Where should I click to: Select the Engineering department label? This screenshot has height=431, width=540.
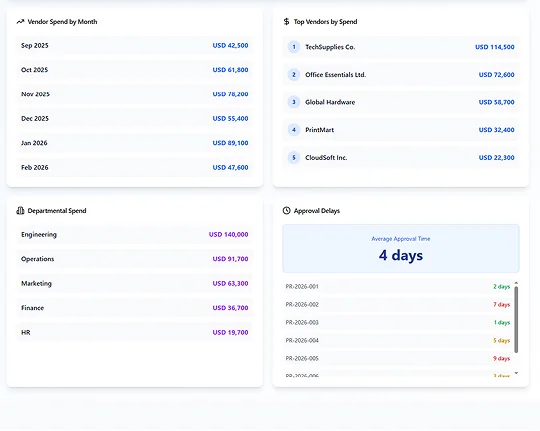pyautogui.click(x=39, y=235)
